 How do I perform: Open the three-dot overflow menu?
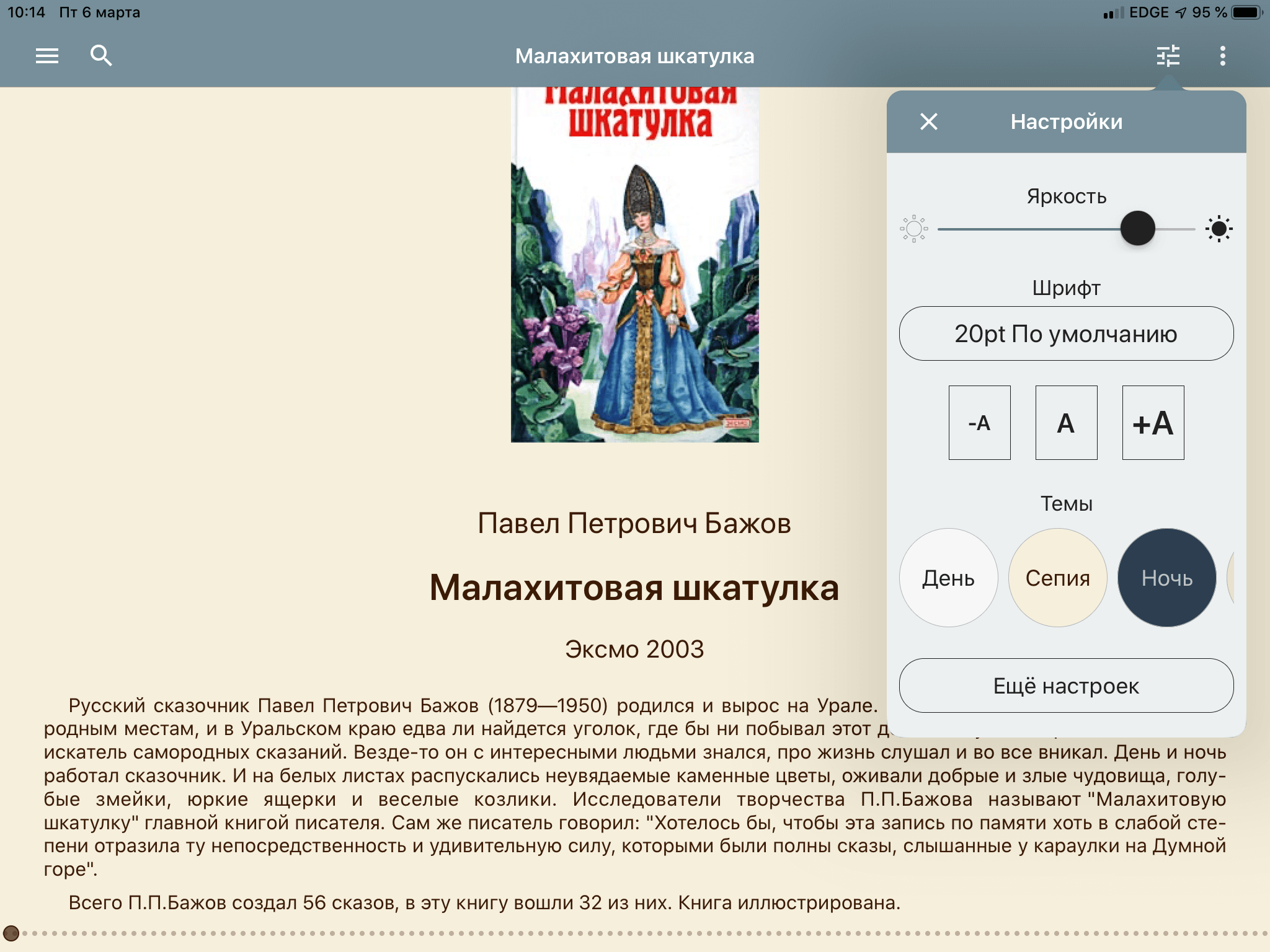click(1222, 56)
